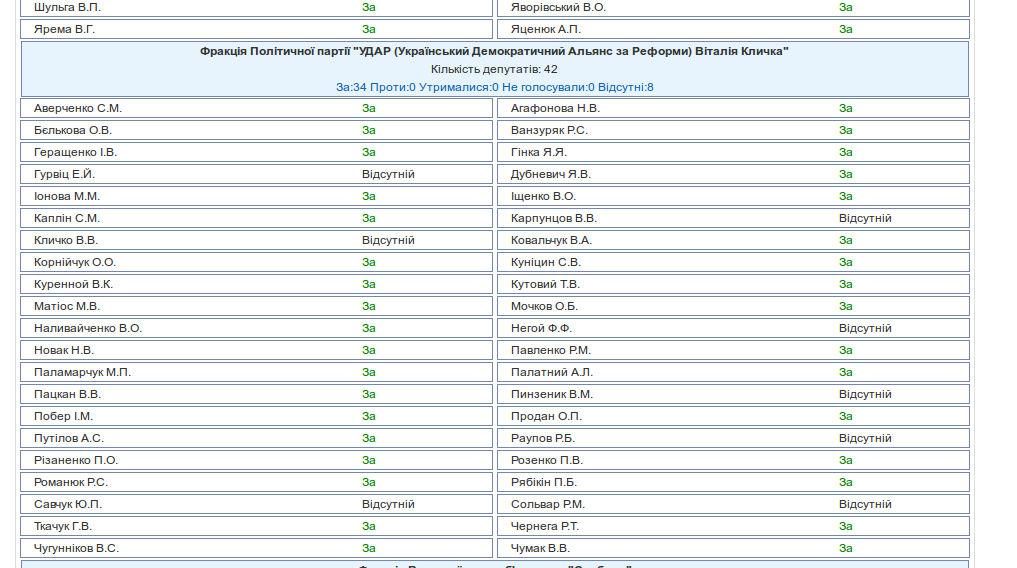Click on Гінка Я.Я.
The image size is (1017, 568).
click(538, 152)
